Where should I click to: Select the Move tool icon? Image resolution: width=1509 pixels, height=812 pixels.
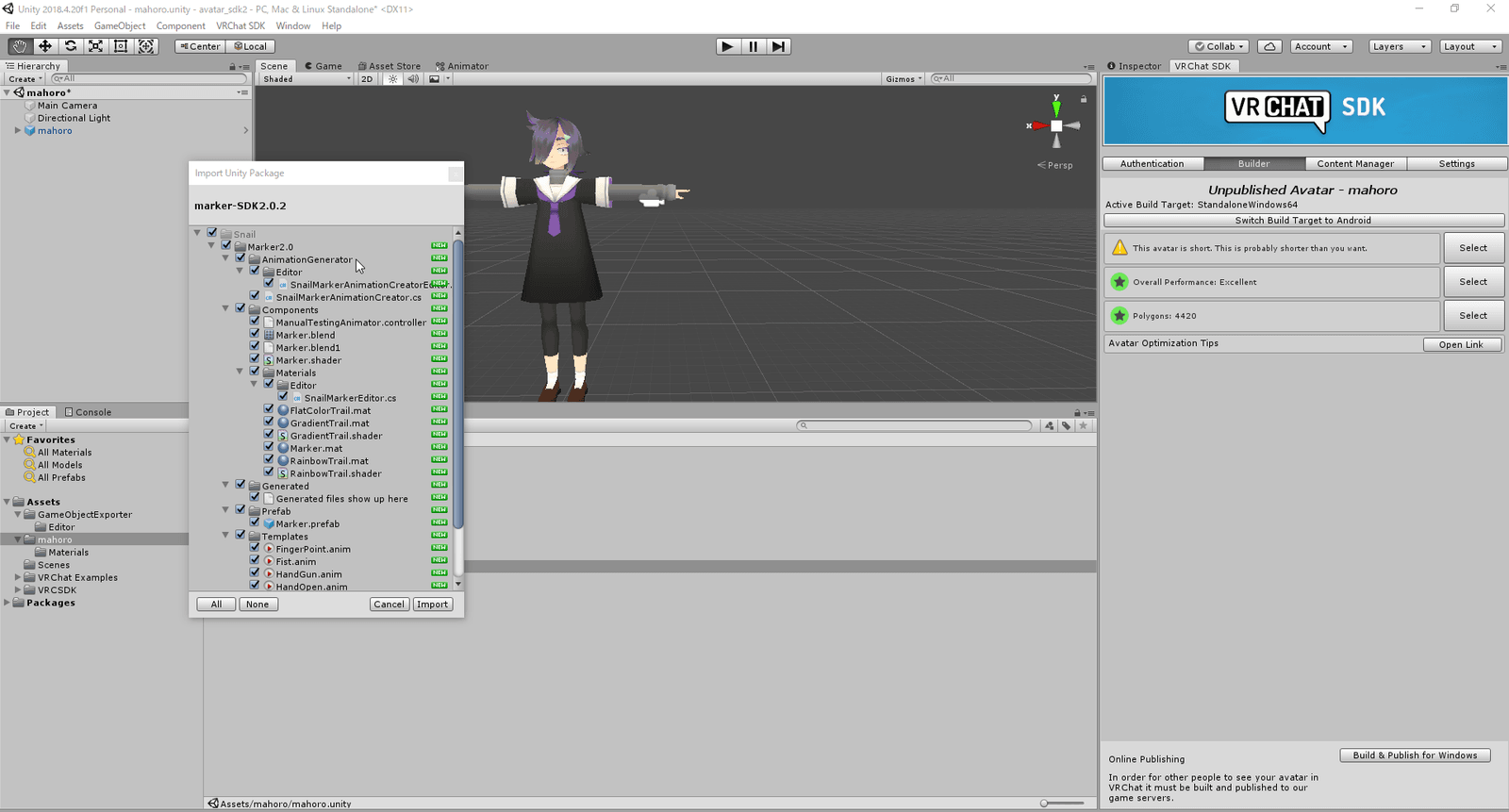pos(44,46)
